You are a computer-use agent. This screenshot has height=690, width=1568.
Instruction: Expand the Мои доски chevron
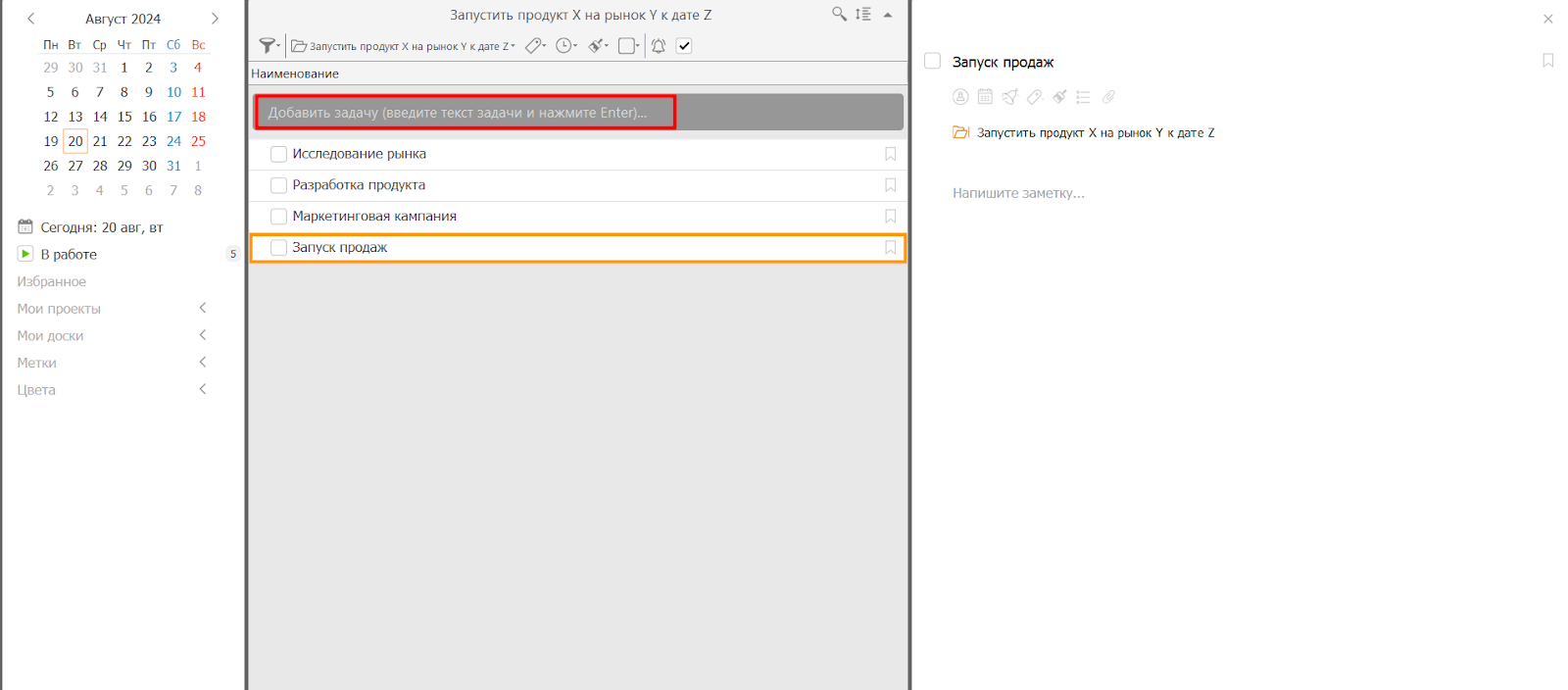[x=203, y=335]
